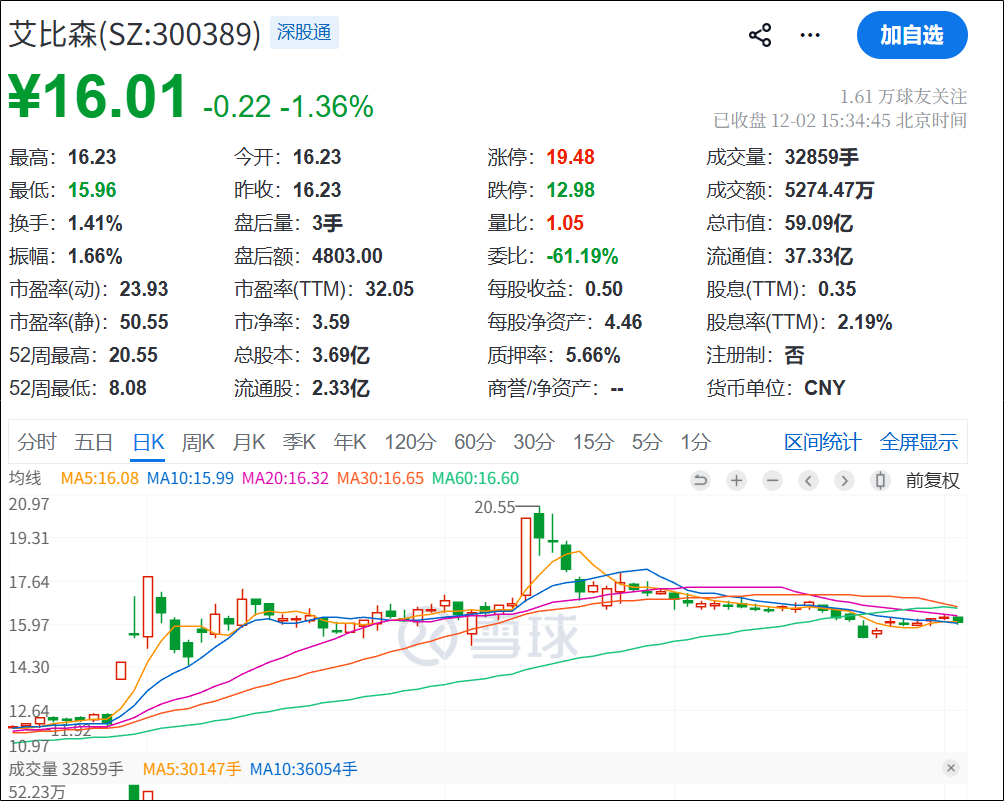Click the 委比 value -61.19%
Image resolution: width=1004 pixels, height=801 pixels.
[582, 256]
